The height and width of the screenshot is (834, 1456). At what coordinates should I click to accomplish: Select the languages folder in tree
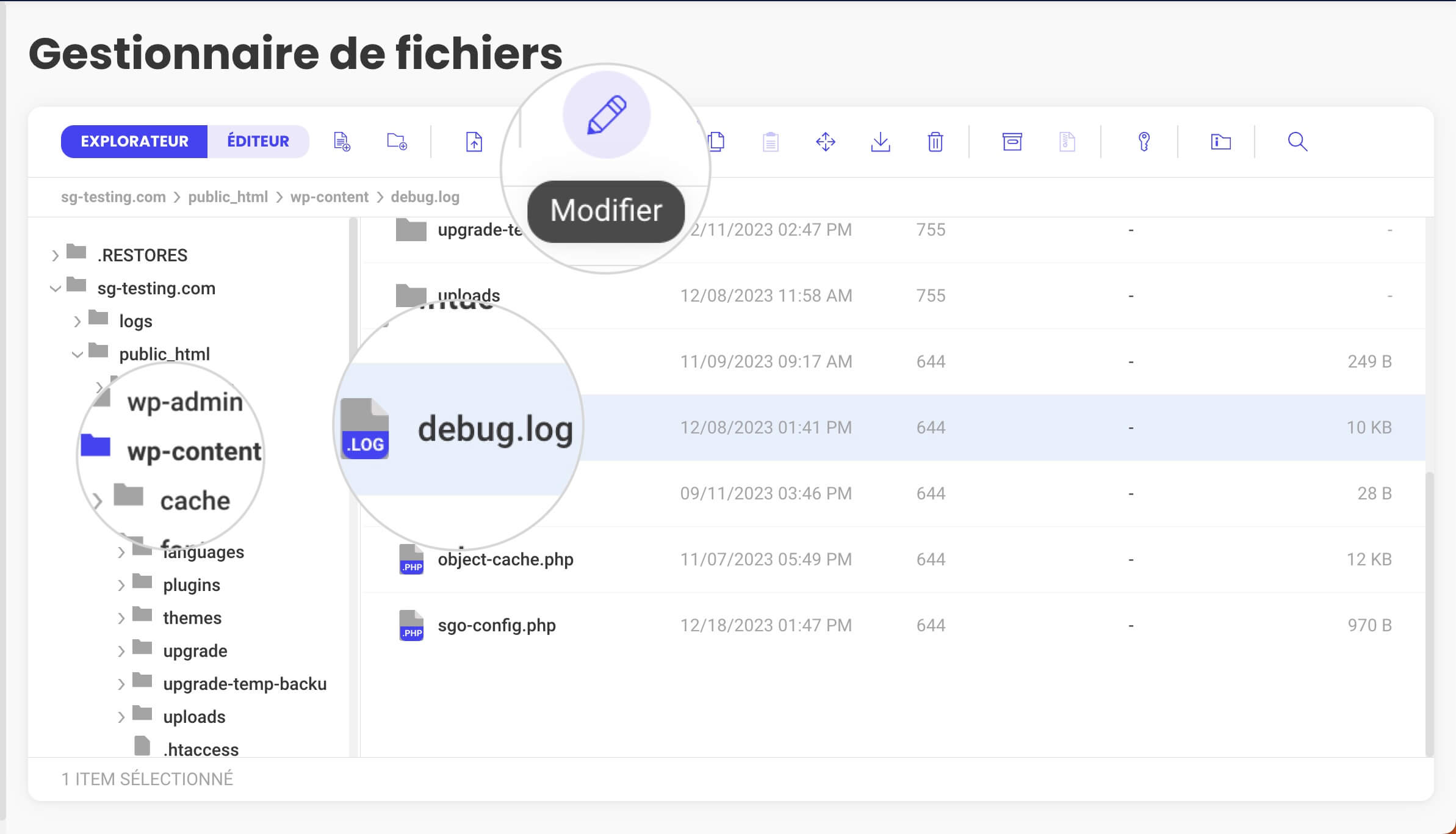tap(204, 552)
